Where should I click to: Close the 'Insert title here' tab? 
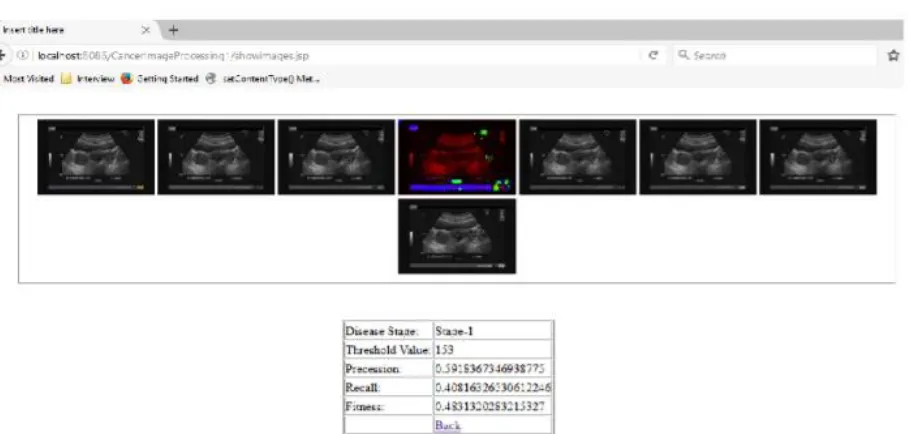coord(146,30)
